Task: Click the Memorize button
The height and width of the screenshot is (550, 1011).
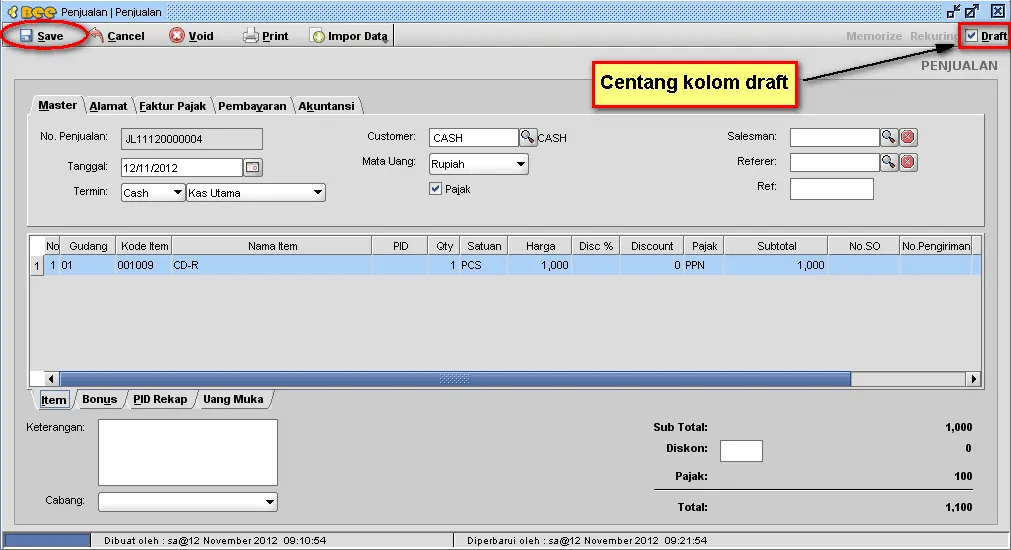Action: (x=874, y=36)
